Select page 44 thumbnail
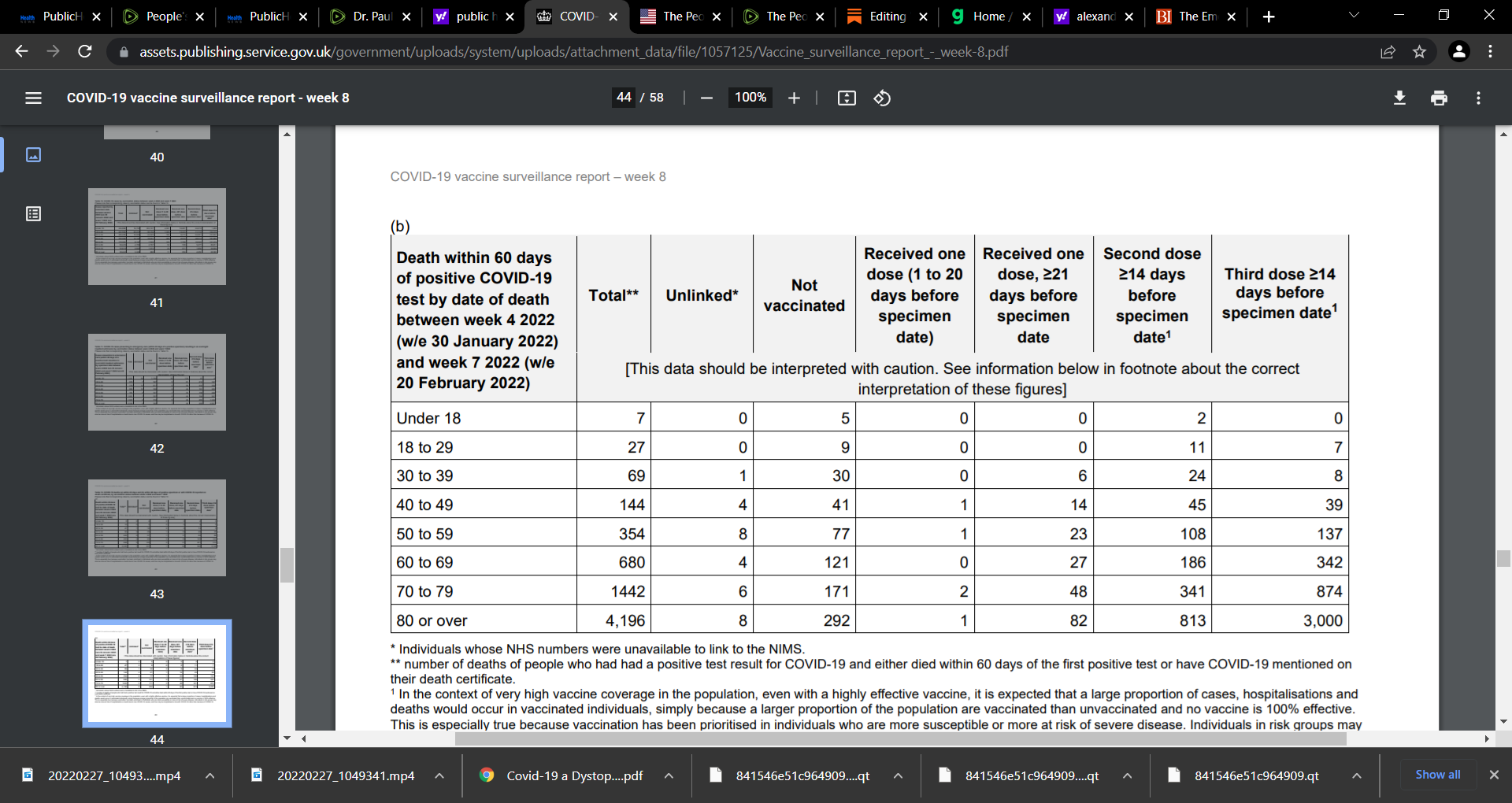The image size is (1512, 803). point(157,673)
